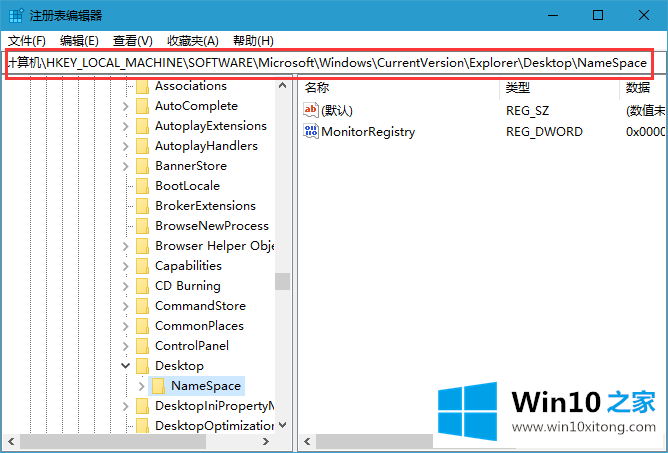Expand the AutoplayHandlers key

click(126, 146)
